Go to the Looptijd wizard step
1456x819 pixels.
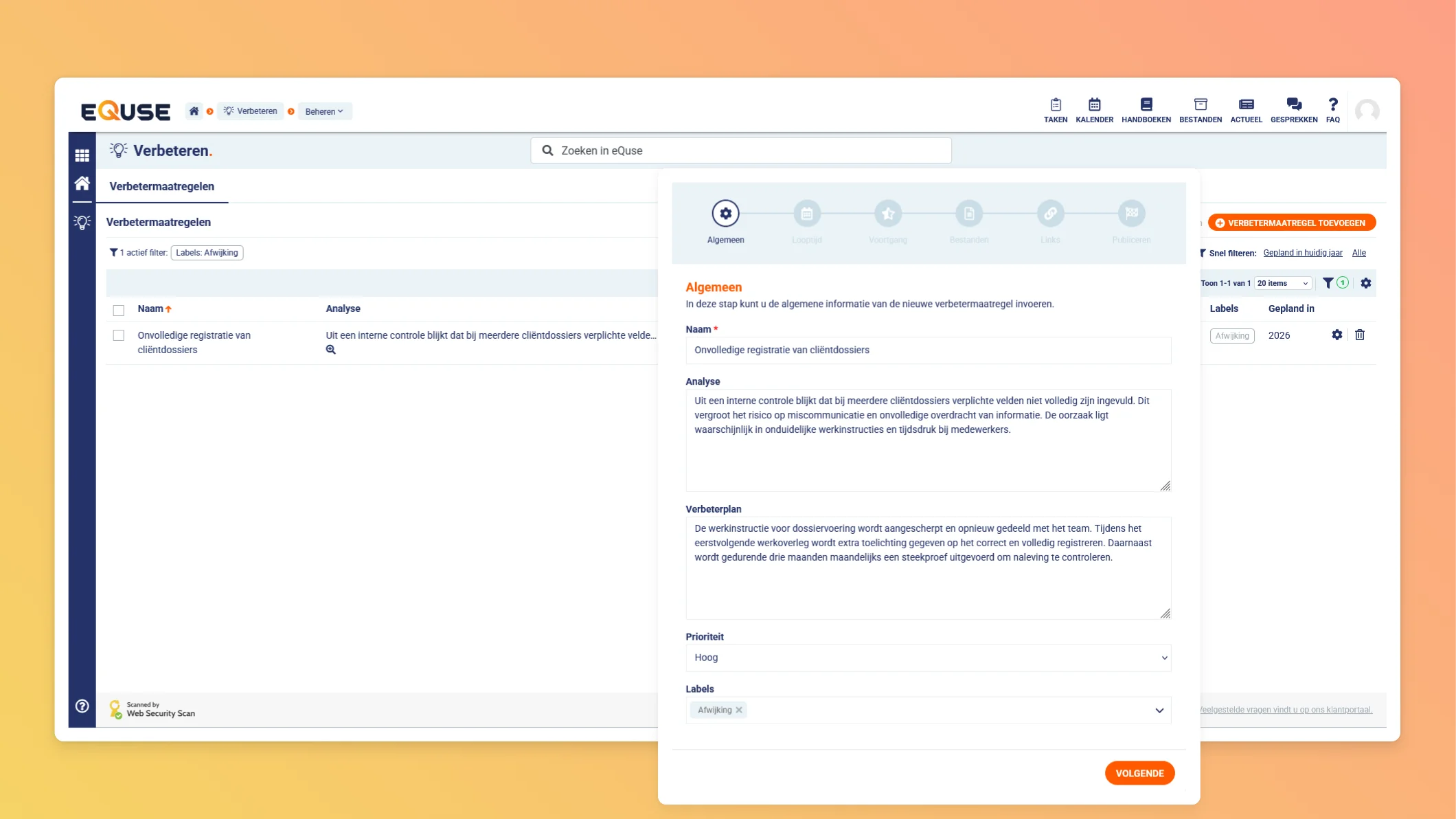pyautogui.click(x=806, y=214)
